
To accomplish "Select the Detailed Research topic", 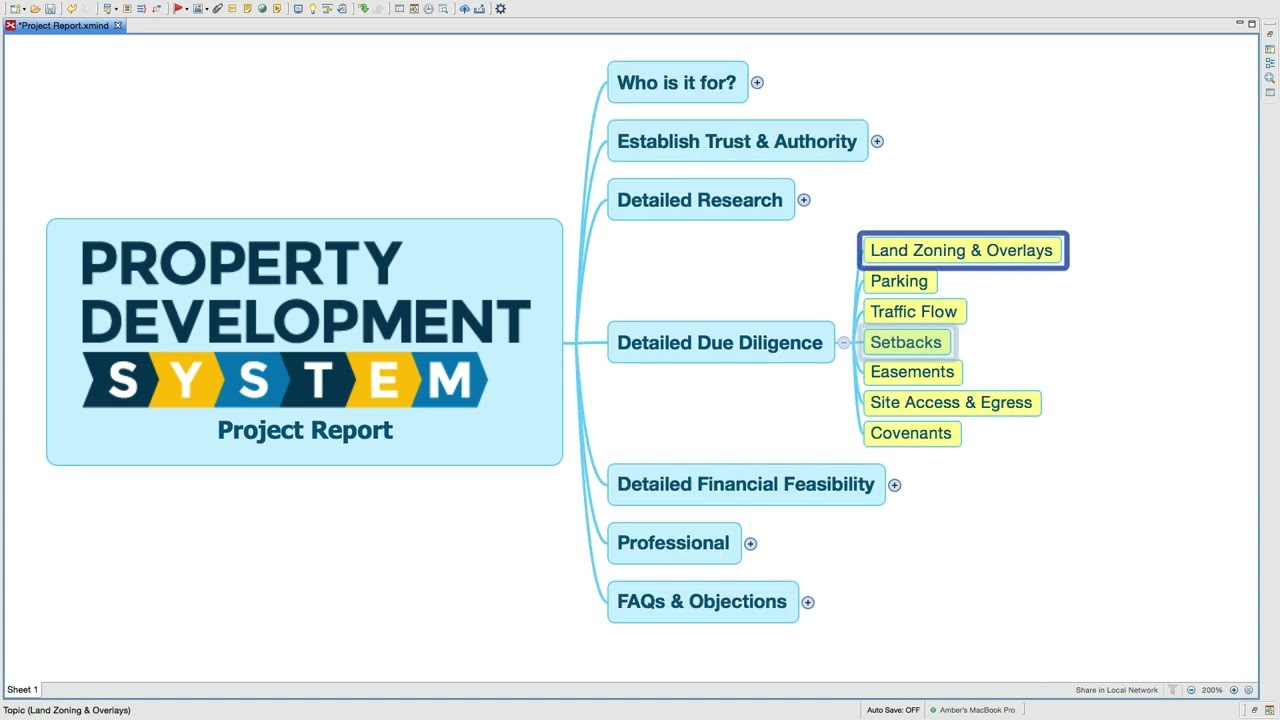I will point(700,200).
